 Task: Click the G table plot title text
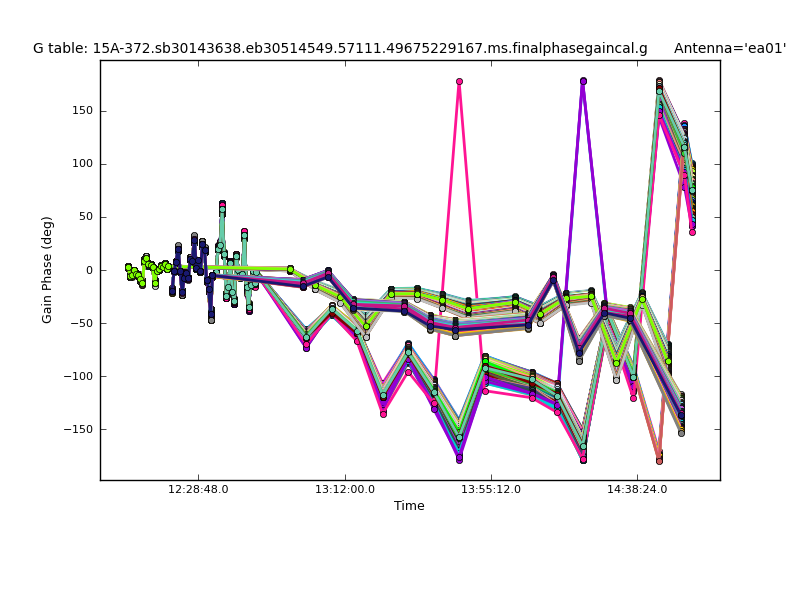point(340,48)
